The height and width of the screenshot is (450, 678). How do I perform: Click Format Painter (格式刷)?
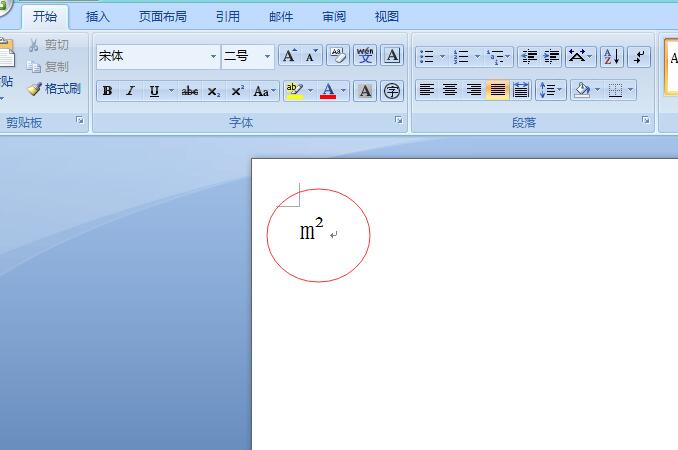[54, 89]
